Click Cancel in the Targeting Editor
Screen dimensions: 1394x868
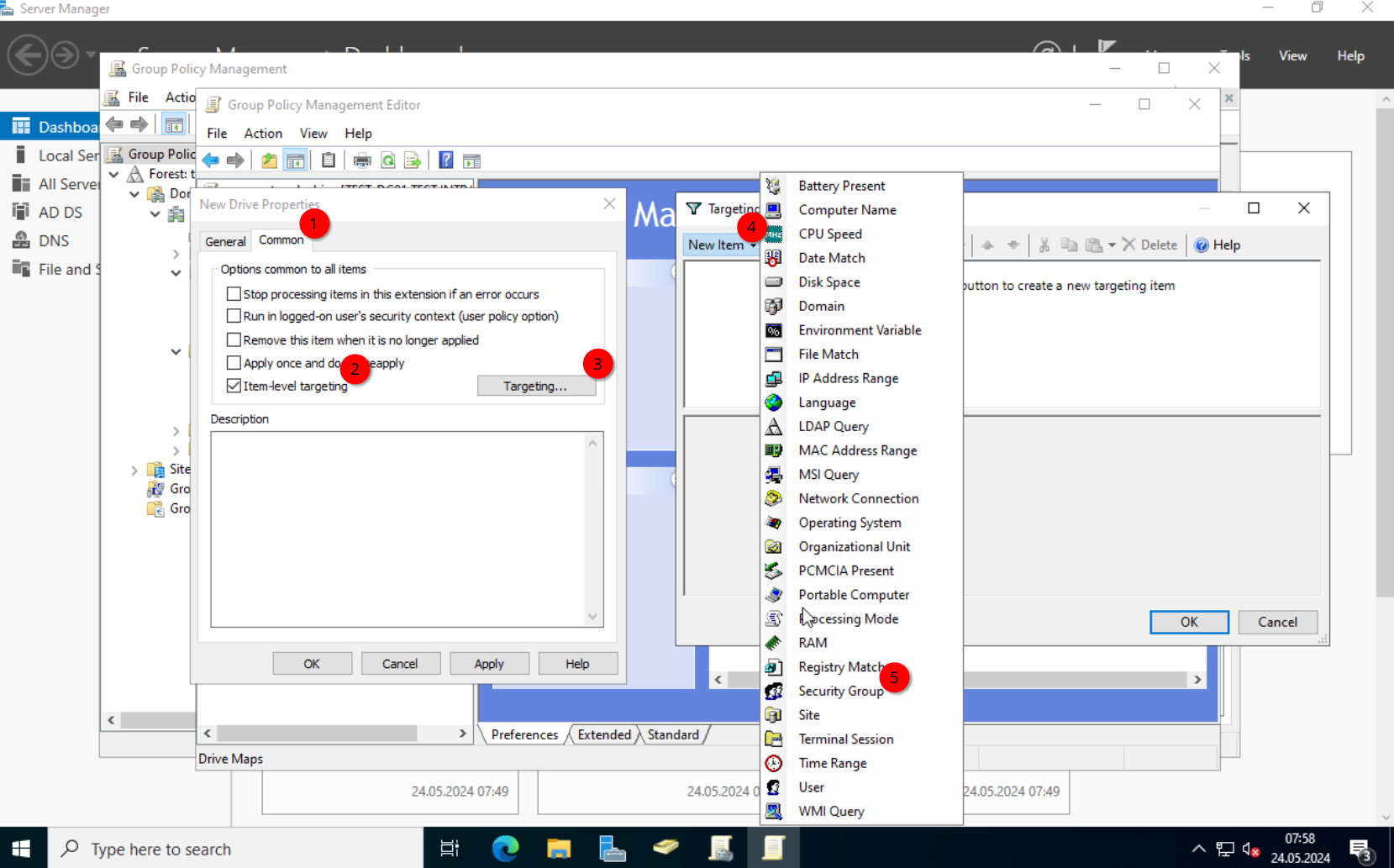pos(1277,622)
